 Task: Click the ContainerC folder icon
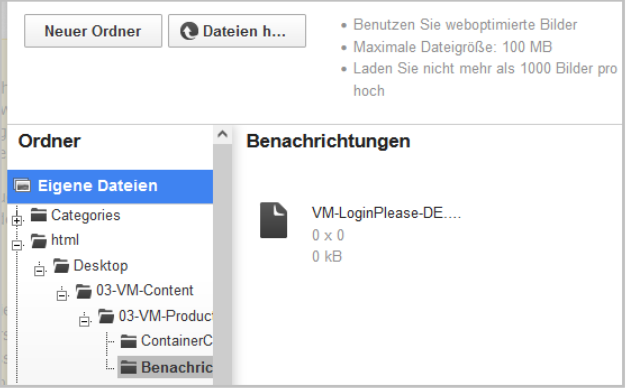coord(129,341)
